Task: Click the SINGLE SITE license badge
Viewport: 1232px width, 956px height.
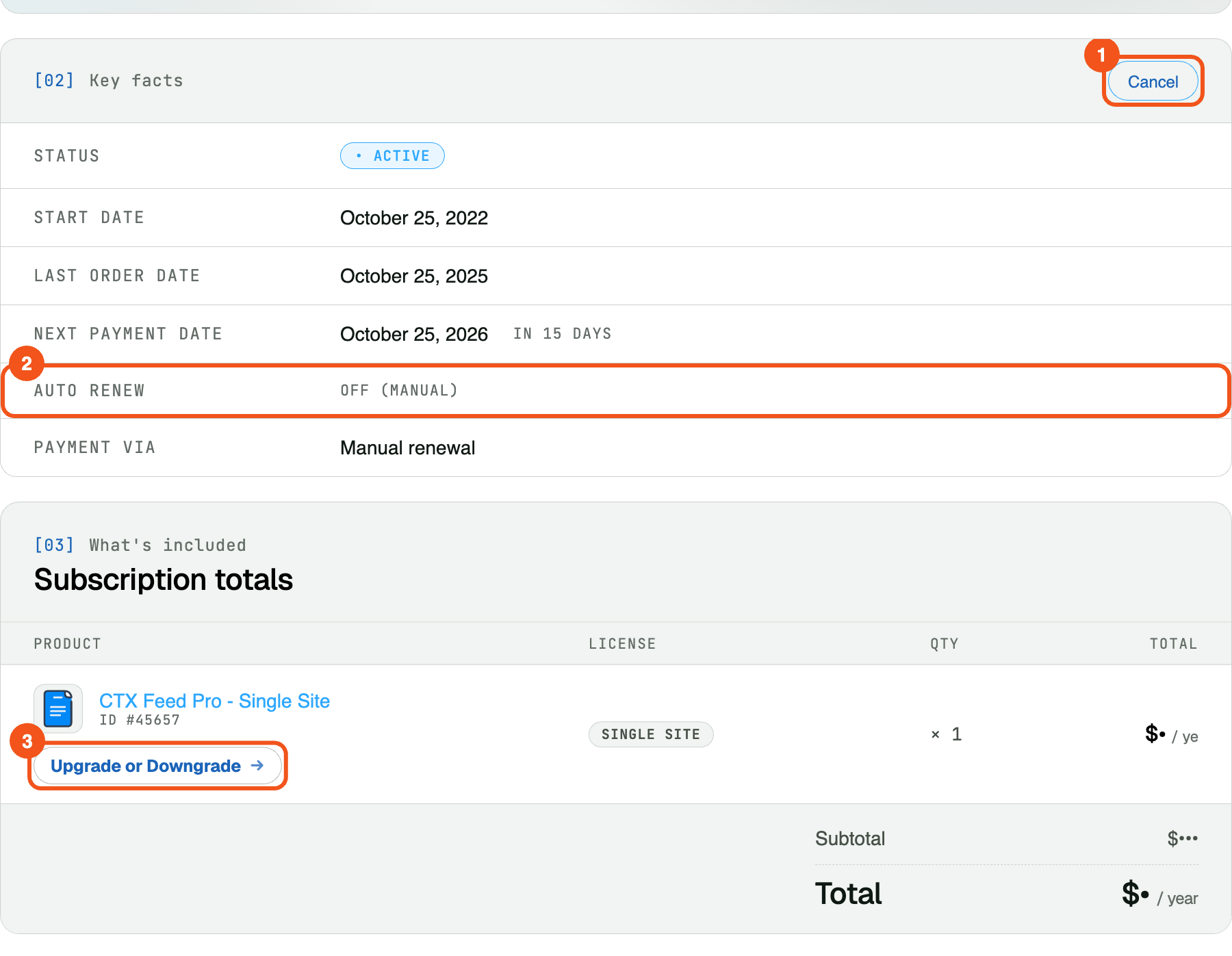Action: [x=651, y=734]
